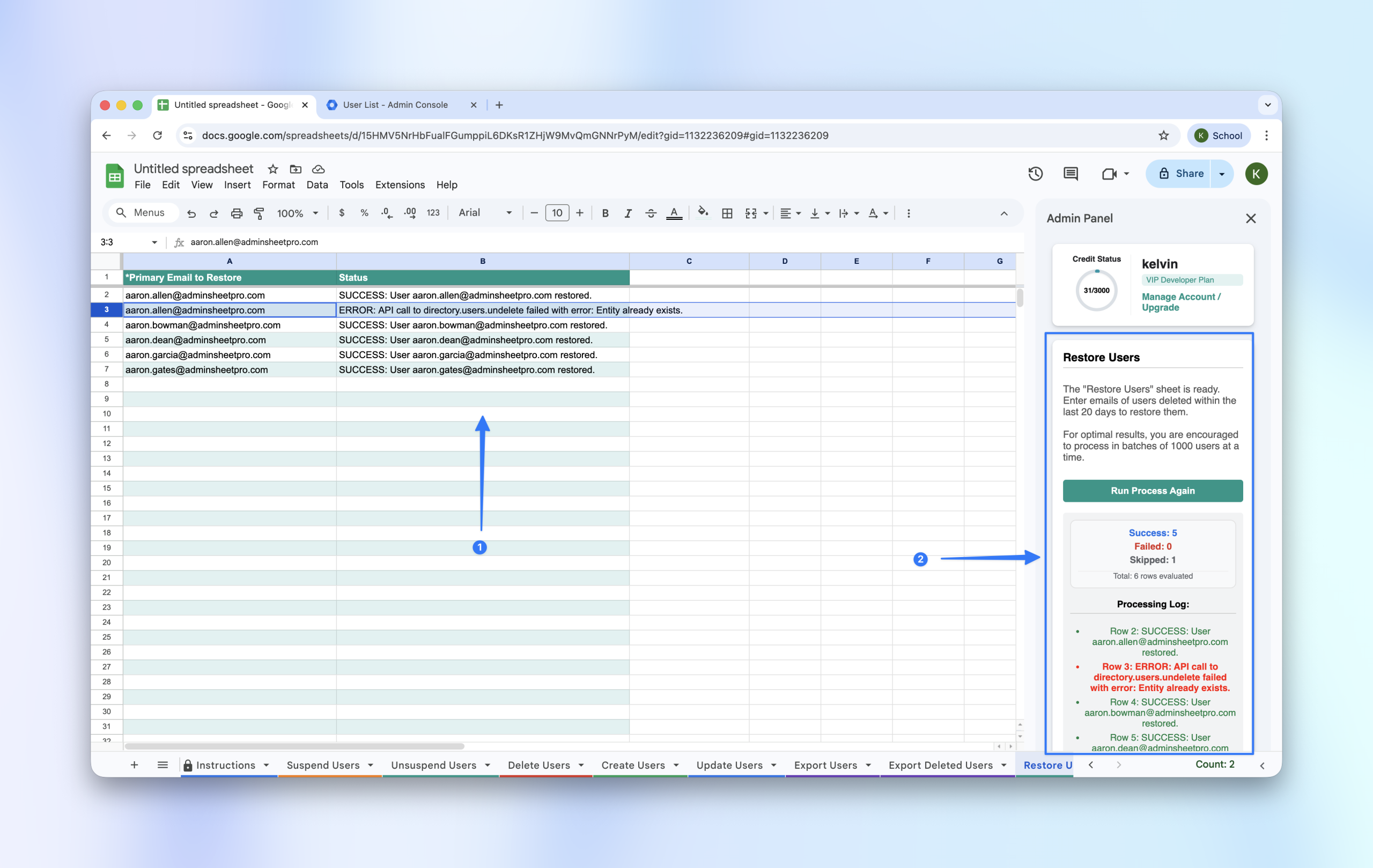Open the comments panel icon
Viewport: 1373px width, 868px height.
click(1070, 174)
